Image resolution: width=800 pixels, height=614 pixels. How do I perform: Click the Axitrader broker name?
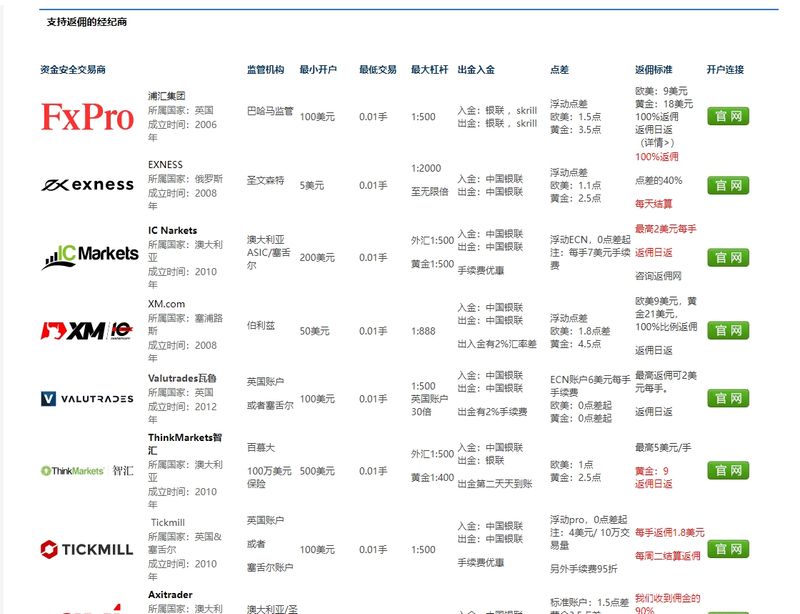point(170,595)
